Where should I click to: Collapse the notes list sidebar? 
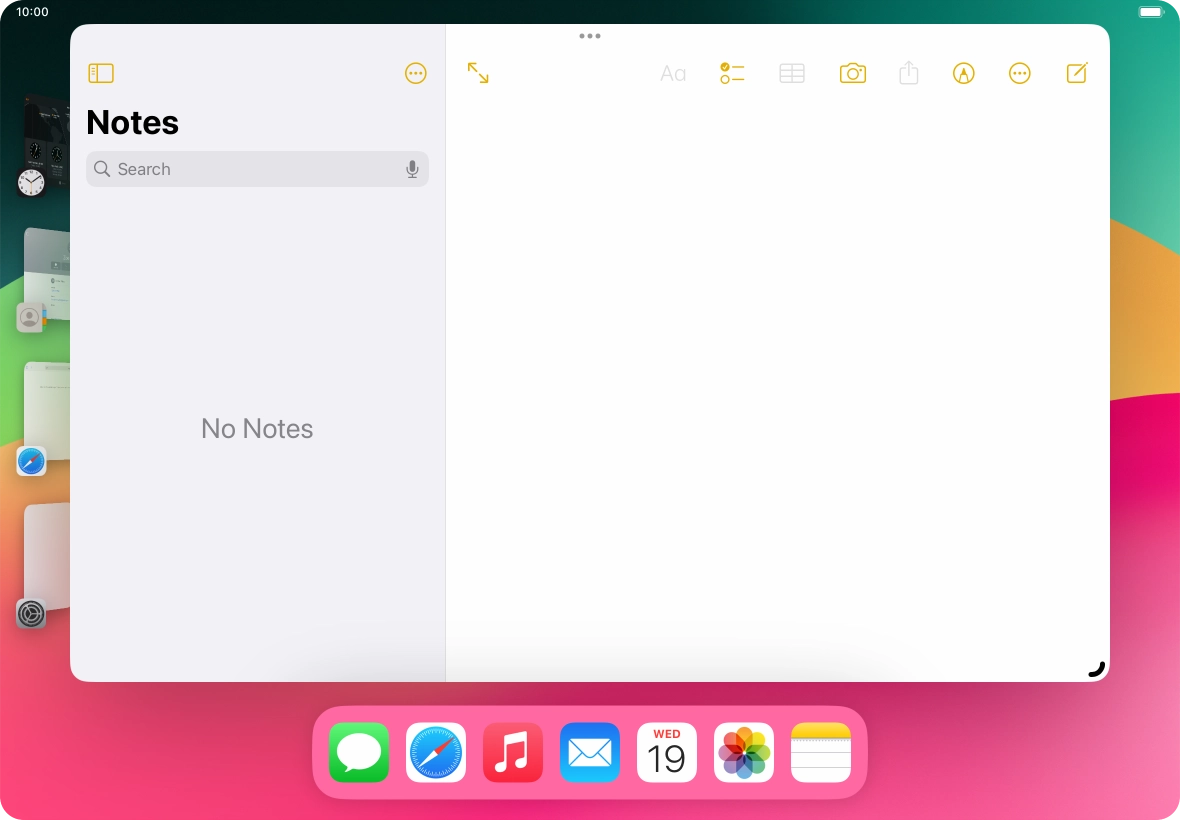(101, 73)
